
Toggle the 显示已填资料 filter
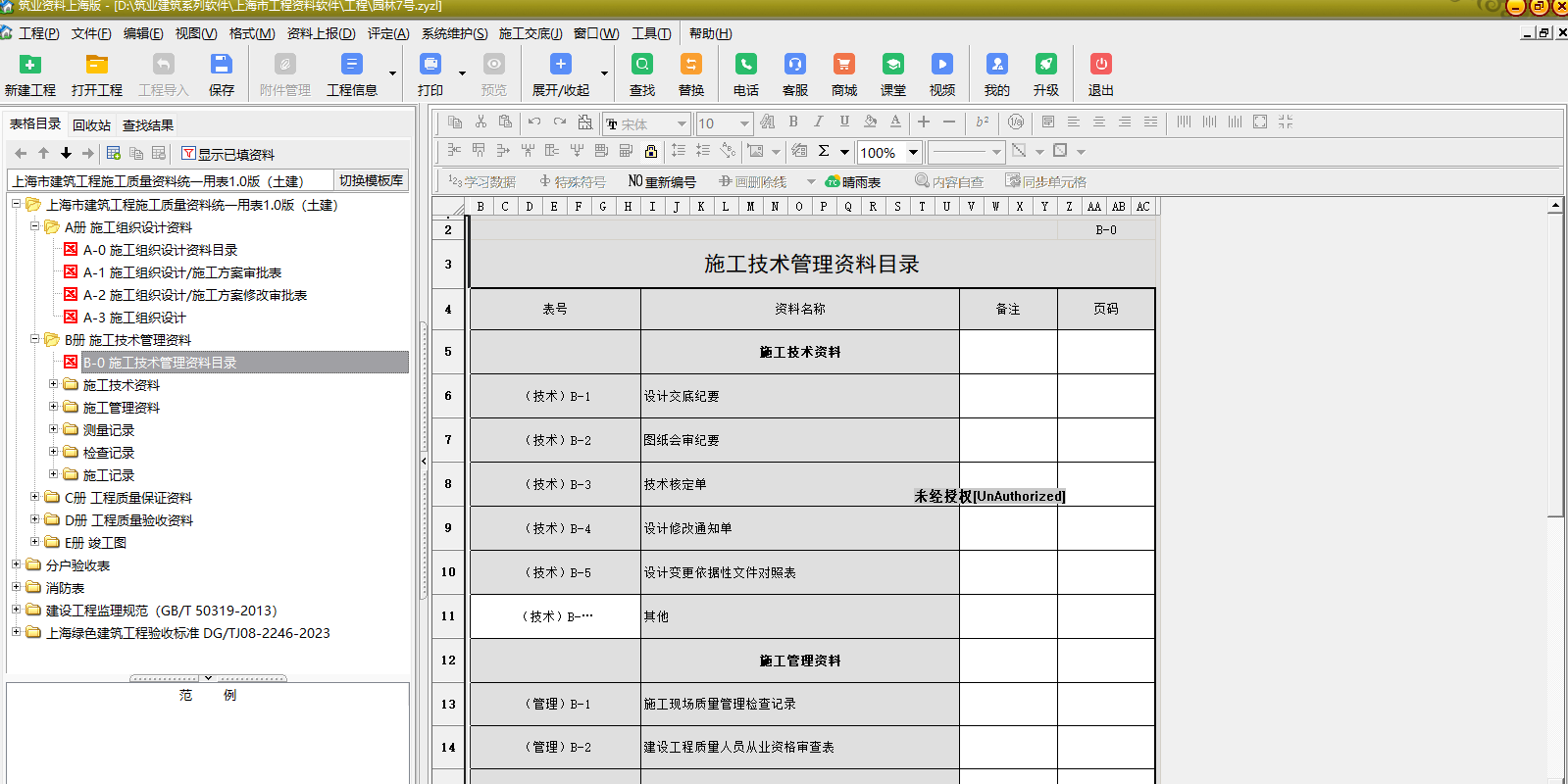click(x=228, y=154)
